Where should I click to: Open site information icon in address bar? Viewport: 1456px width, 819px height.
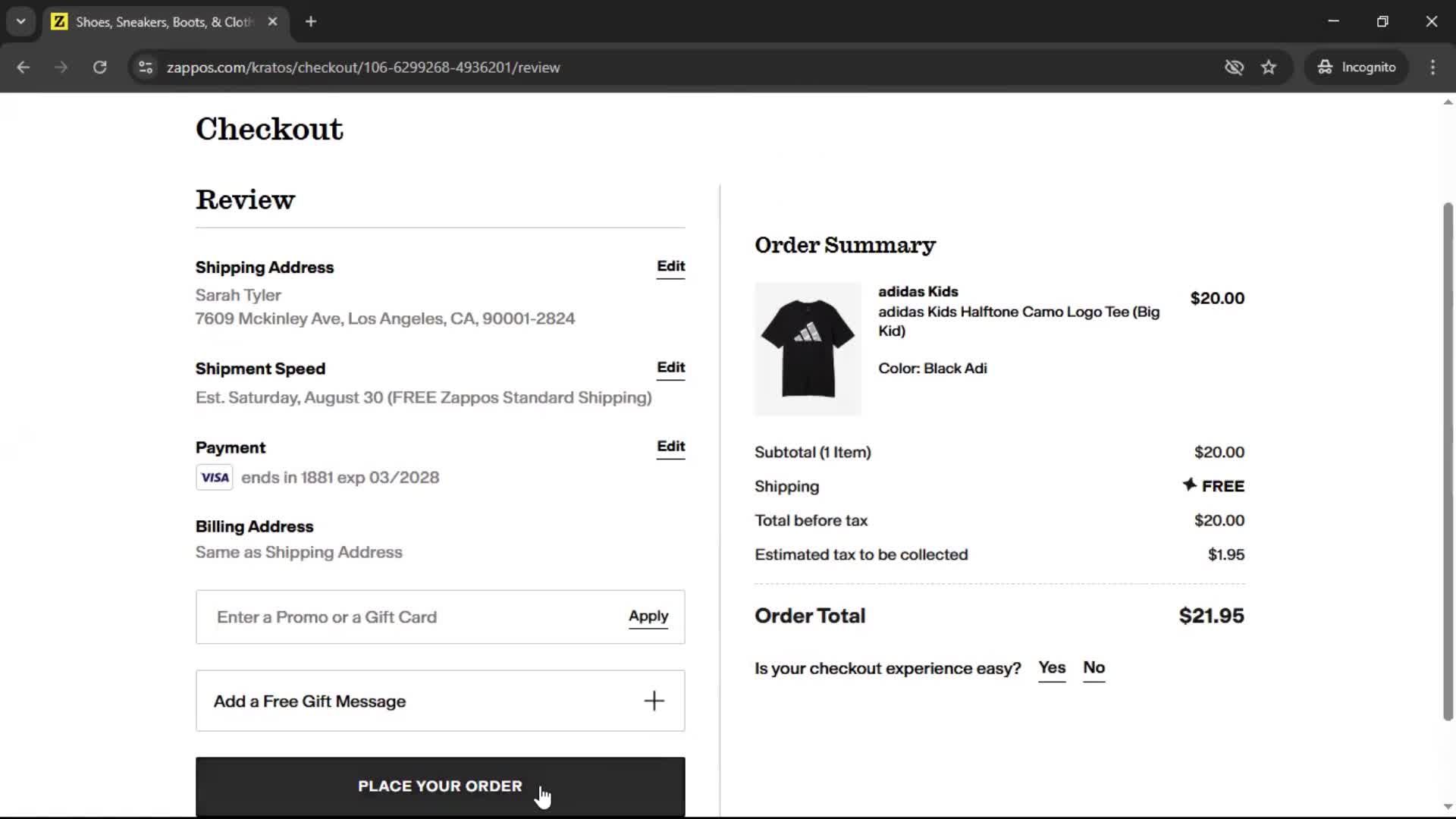[x=146, y=67]
